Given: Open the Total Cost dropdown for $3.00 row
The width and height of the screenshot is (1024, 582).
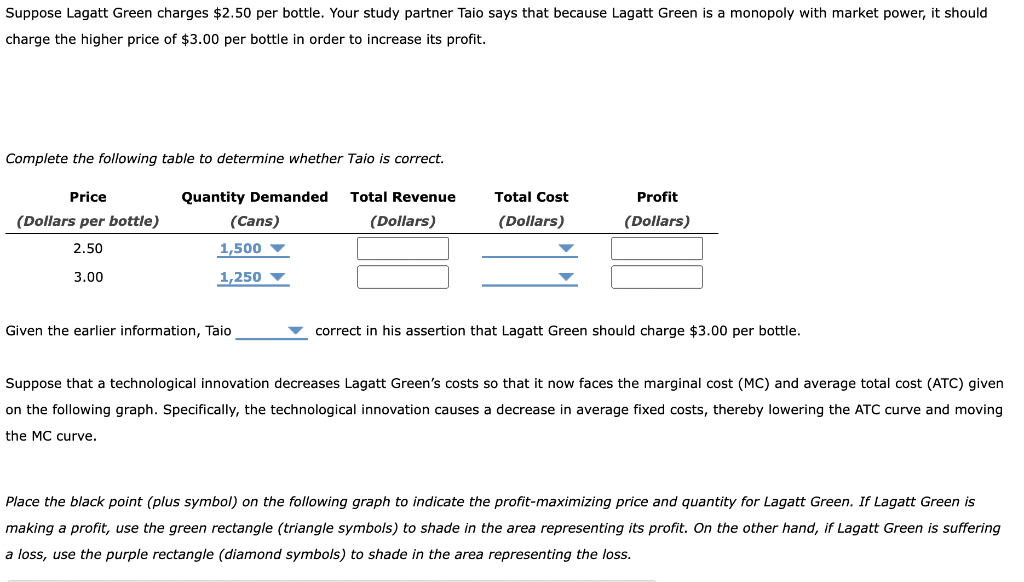Looking at the screenshot, I should click(x=530, y=277).
